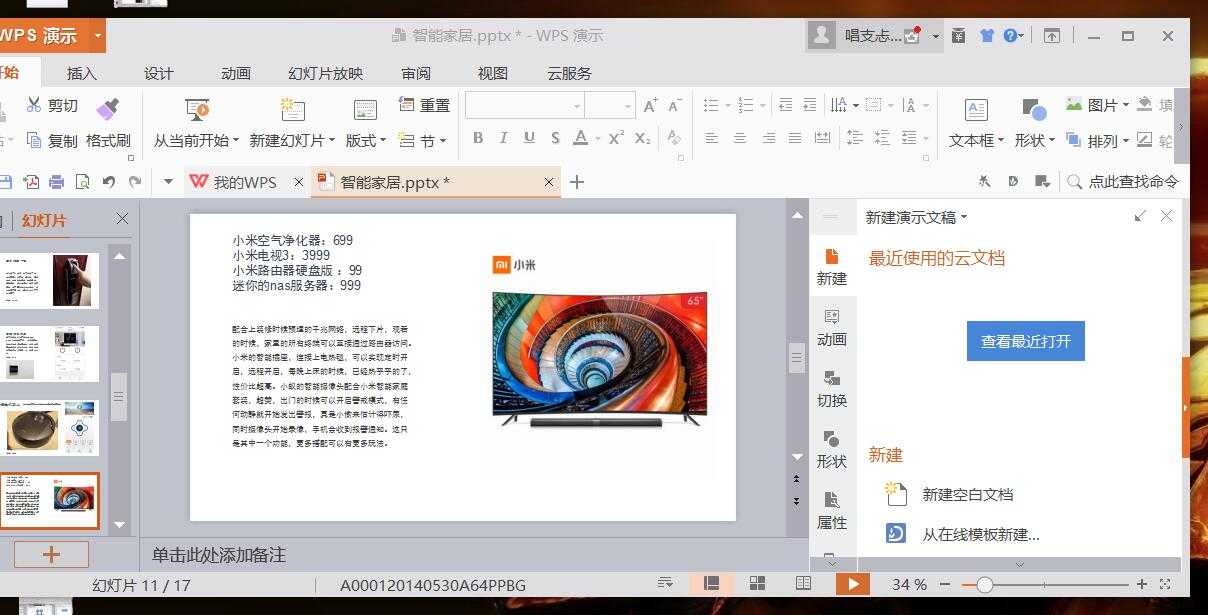
Task: Start slideshow from current slide (从当前开始) icon
Action: pyautogui.click(x=197, y=109)
